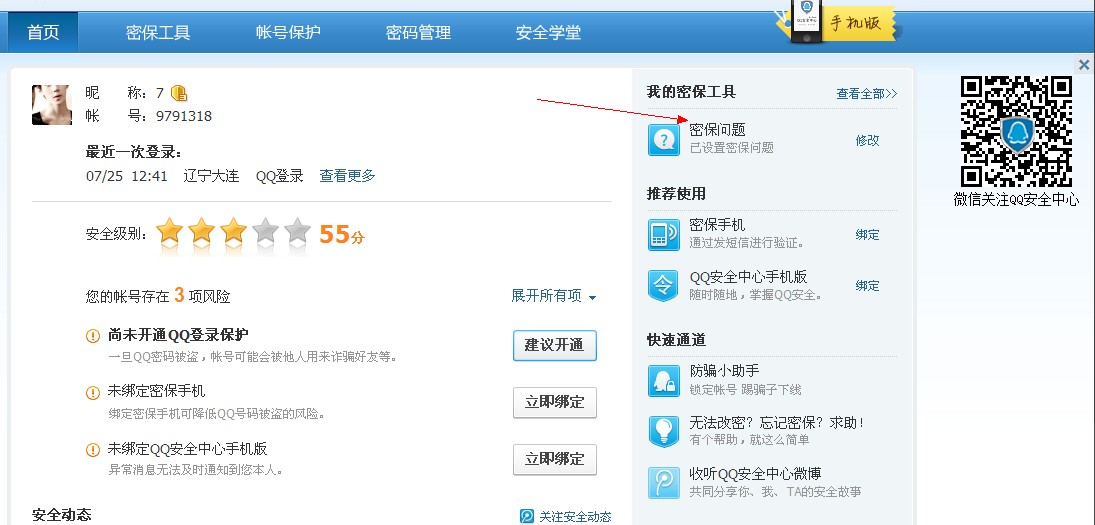Open 无法改密？忘记密保？求助！ link
The width and height of the screenshot is (1095, 525).
(777, 422)
